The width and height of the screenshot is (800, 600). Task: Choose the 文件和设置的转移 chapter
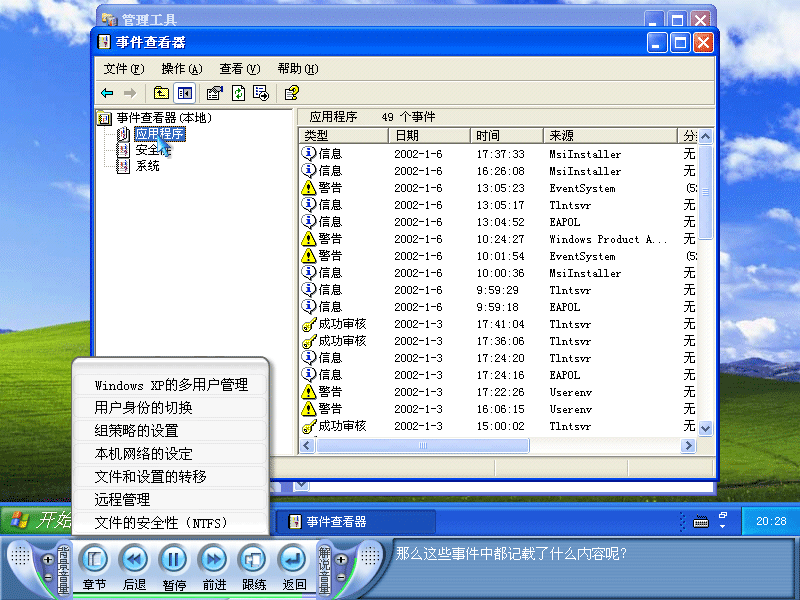click(171, 477)
